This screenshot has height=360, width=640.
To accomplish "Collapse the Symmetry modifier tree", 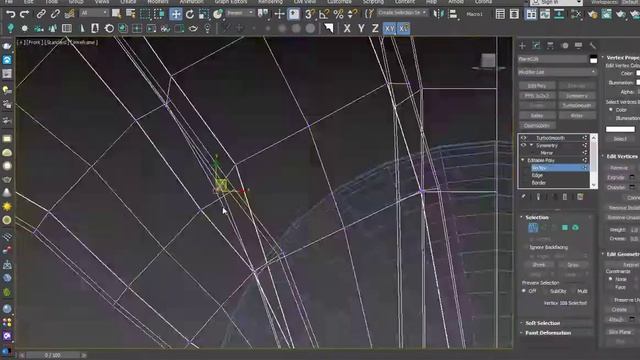I will [x=531, y=145].
